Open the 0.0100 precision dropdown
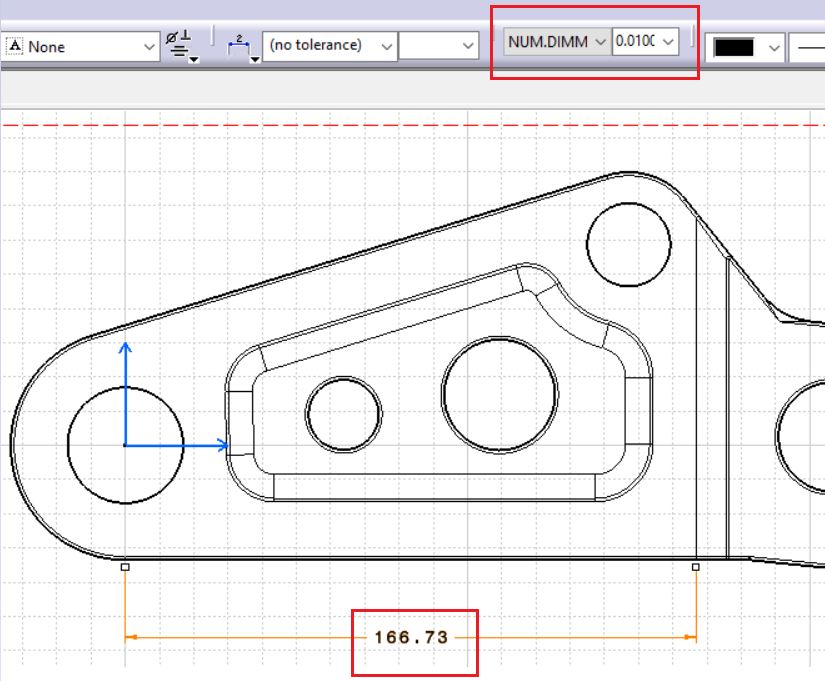The image size is (825, 681). pyautogui.click(x=668, y=42)
